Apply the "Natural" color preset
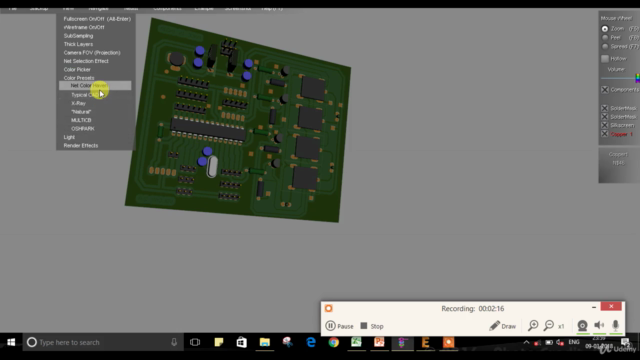This screenshot has width=640, height=360. click(81, 111)
